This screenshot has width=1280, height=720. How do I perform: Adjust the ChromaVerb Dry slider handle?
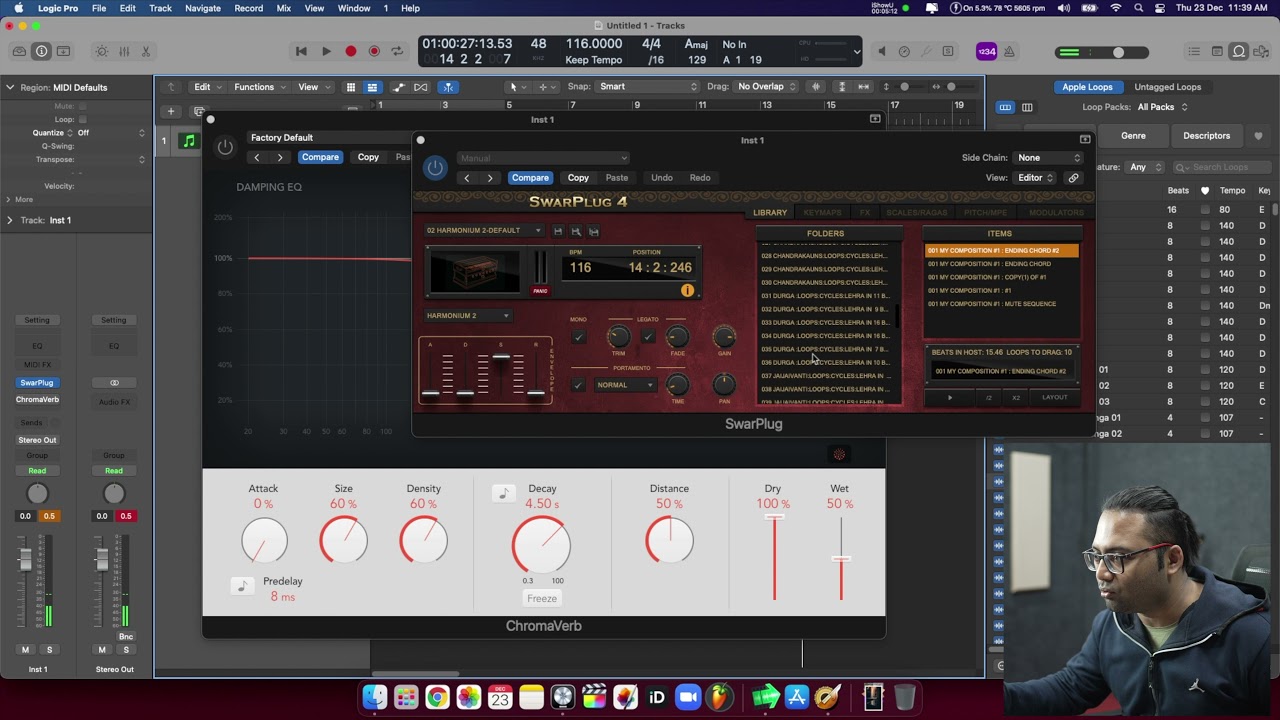click(x=774, y=517)
